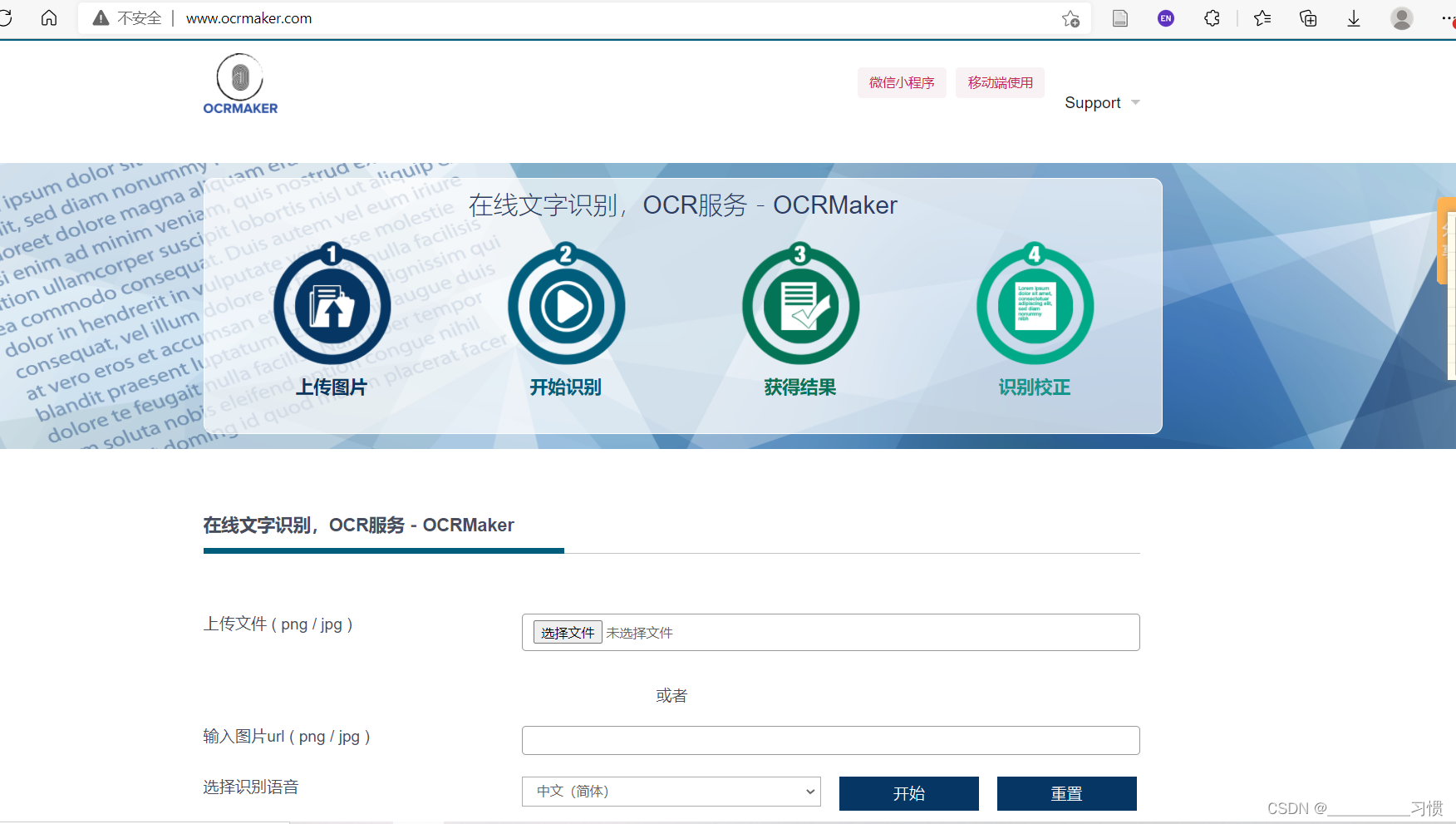Go to browser home page icon

coord(49,18)
